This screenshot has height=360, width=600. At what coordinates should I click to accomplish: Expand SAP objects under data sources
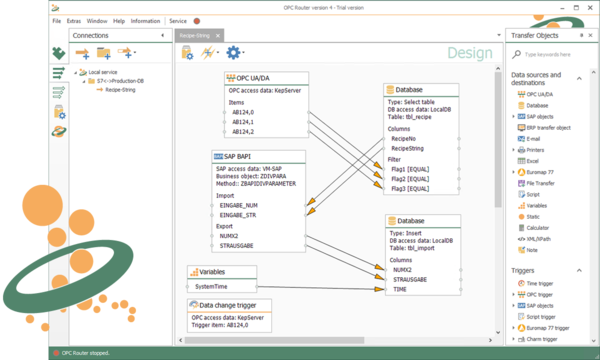[514, 117]
